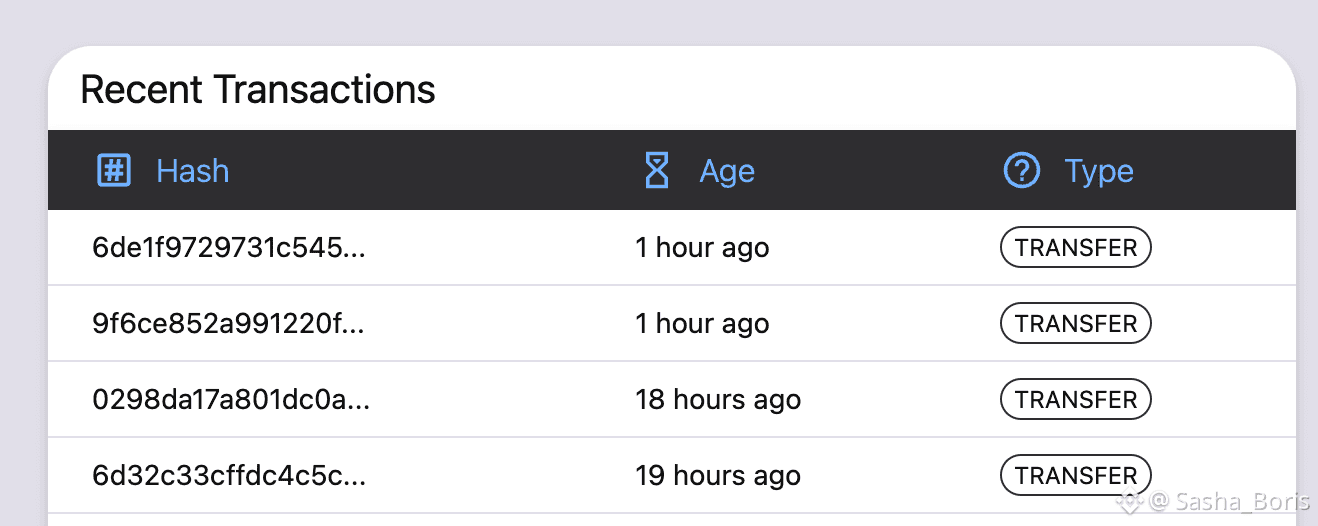Click the Sasha_Boris watermark text
This screenshot has width=1318, height=526.
pyautogui.click(x=1236, y=502)
